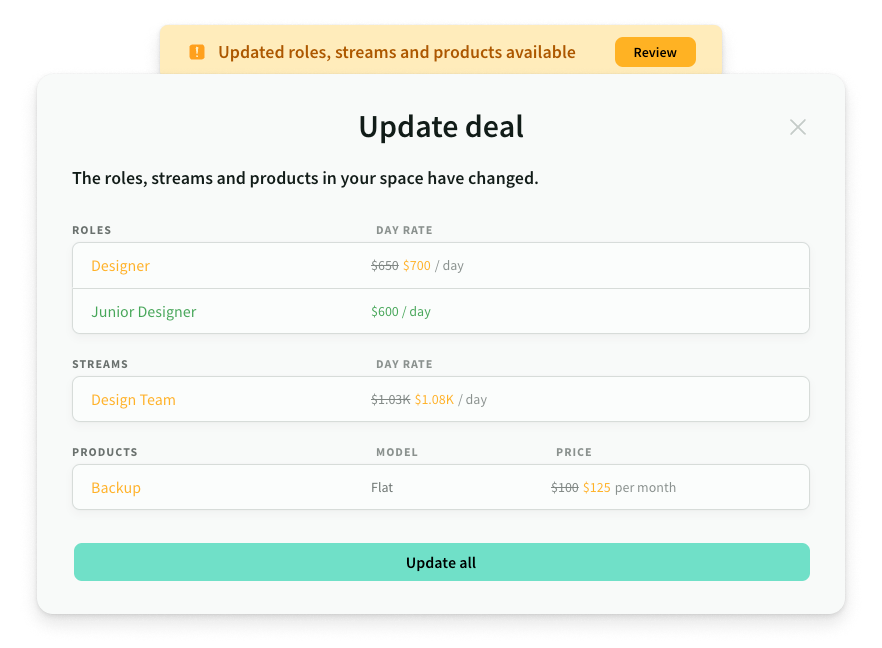882x648 pixels.
Task: Click the 'Updated roles, streams and products available' banner text
Action: click(396, 52)
